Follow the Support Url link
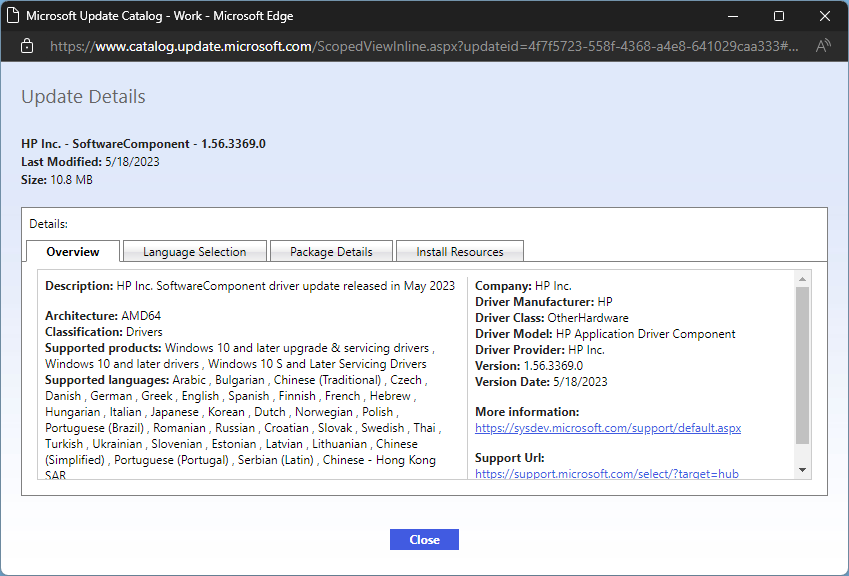The image size is (849, 576). (606, 473)
